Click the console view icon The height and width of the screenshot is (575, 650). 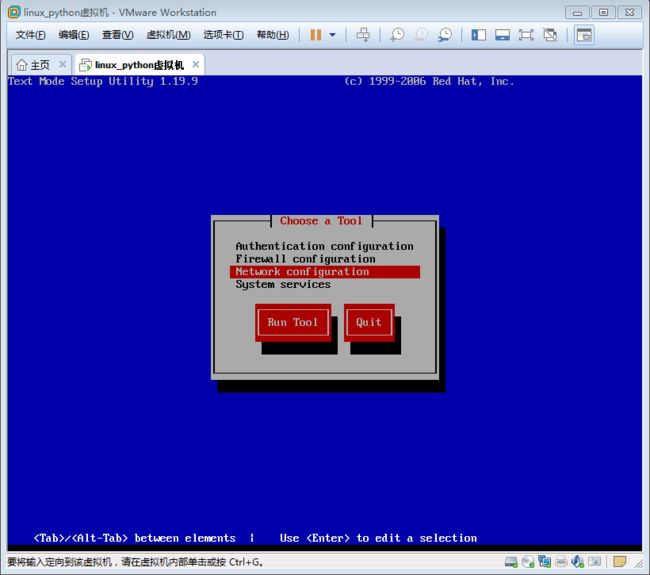tap(584, 35)
